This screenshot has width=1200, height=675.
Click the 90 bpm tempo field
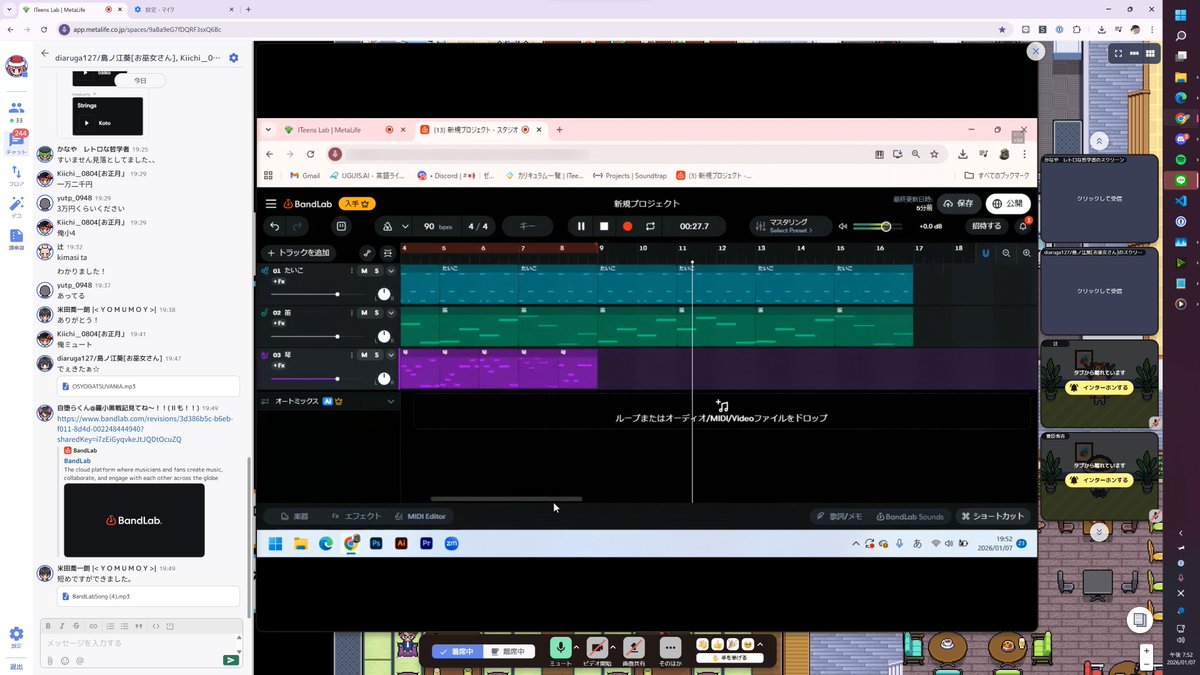(438, 226)
